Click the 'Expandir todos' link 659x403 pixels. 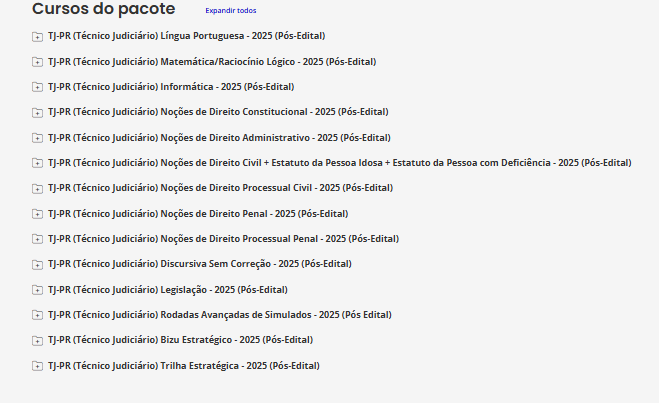(x=231, y=11)
